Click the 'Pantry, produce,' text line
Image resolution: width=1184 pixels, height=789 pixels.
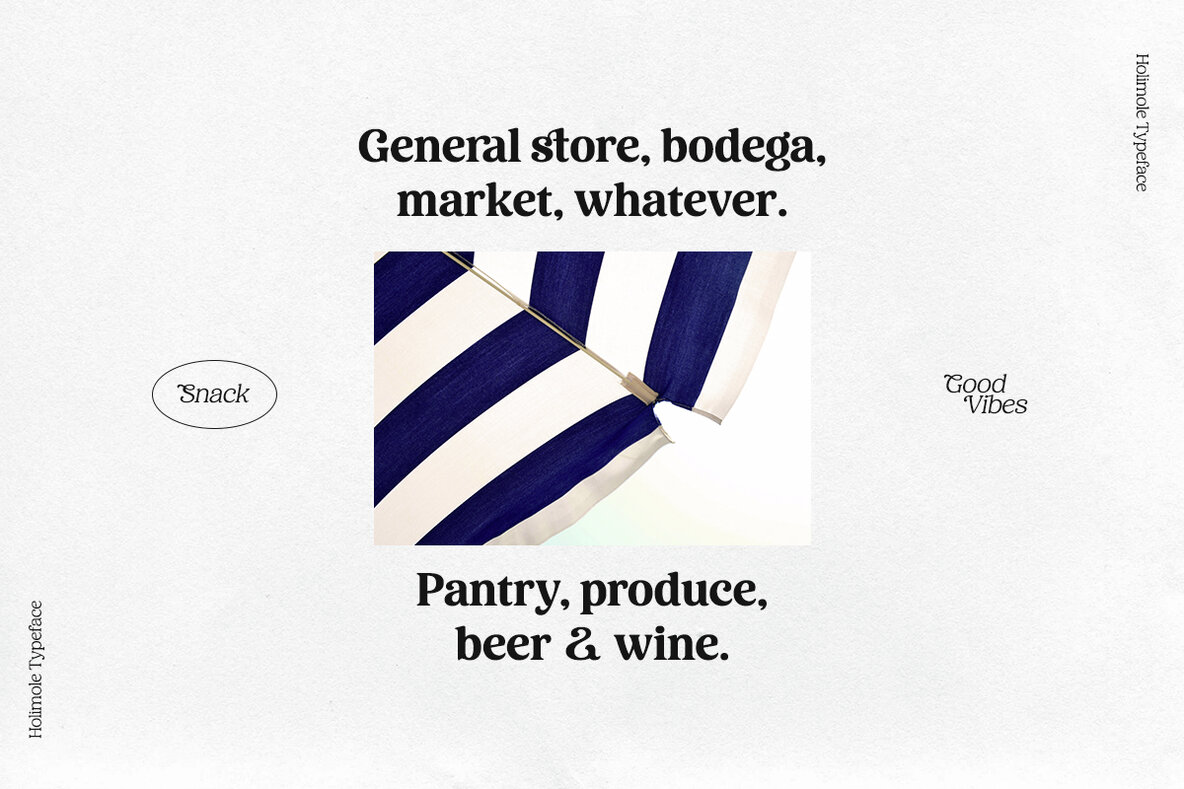pos(592,591)
